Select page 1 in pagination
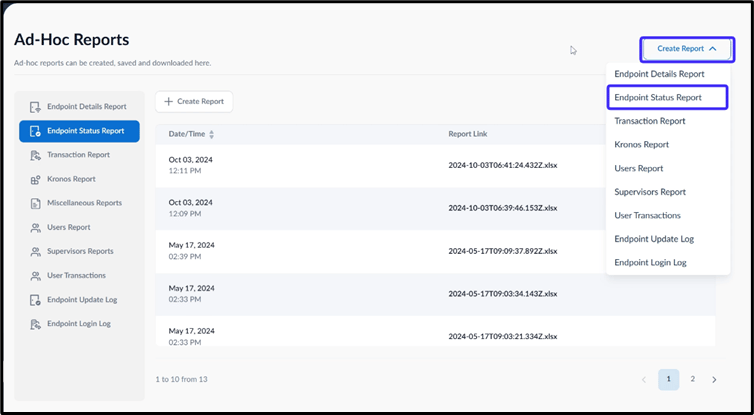Viewport: 754px width, 415px height. pos(668,379)
